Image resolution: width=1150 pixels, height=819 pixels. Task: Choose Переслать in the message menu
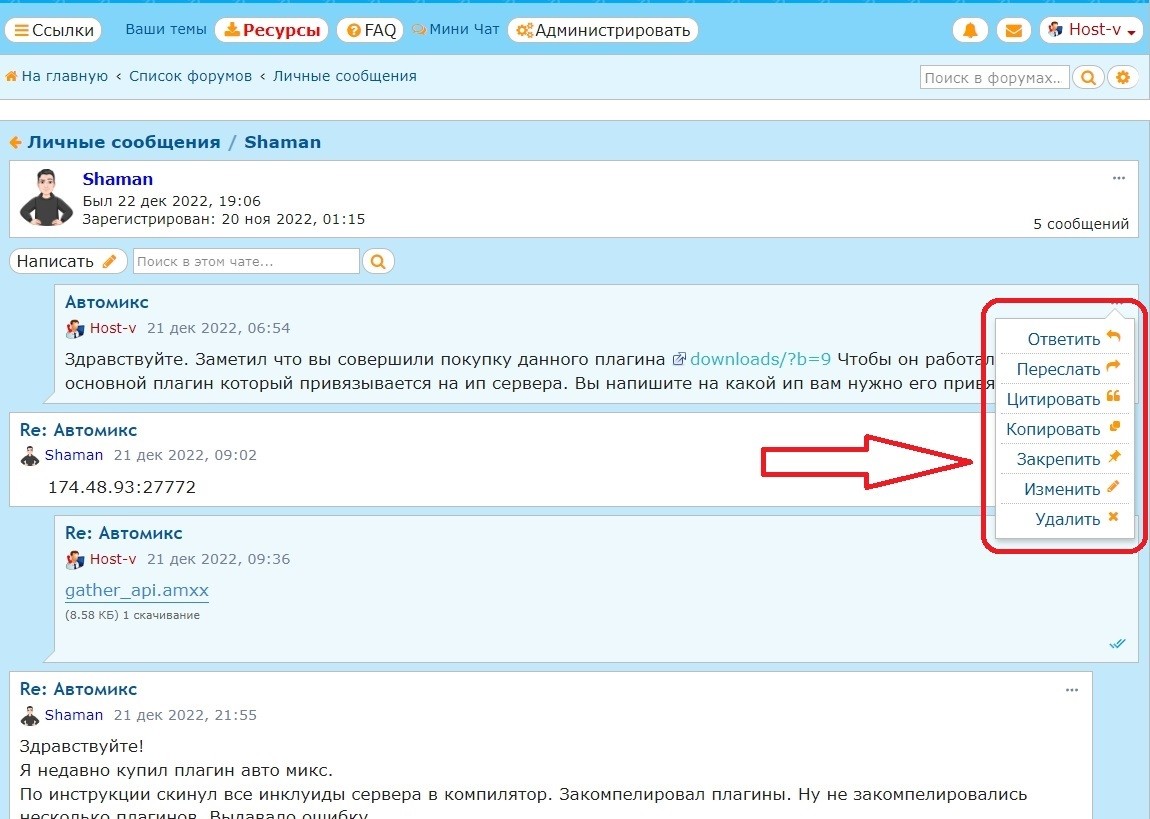[1065, 369]
